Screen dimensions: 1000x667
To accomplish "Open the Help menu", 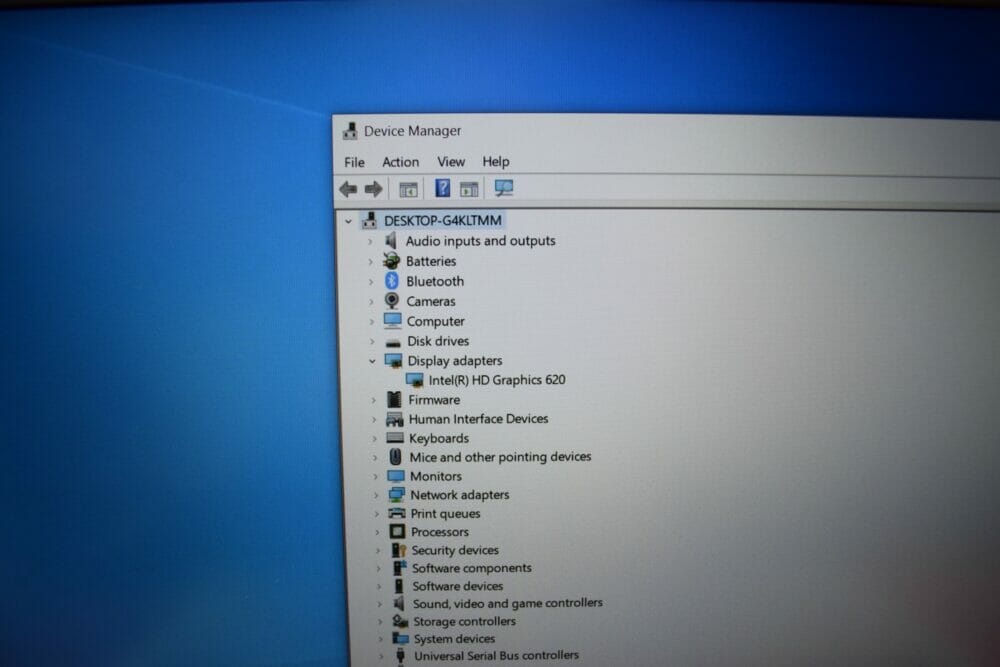I will [496, 161].
